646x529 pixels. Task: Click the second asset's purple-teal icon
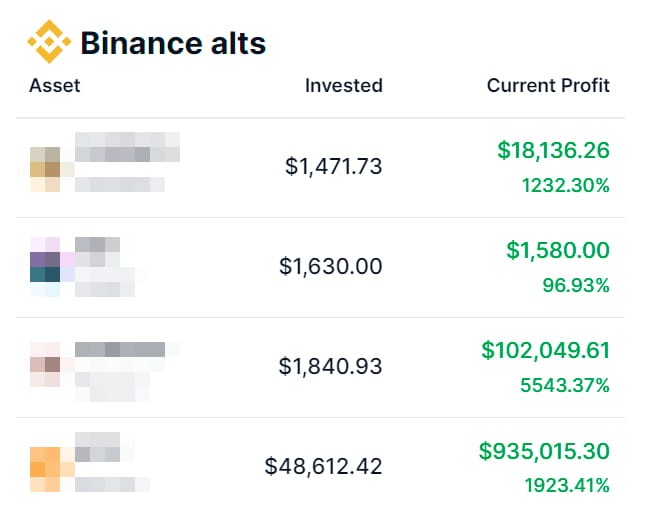45,267
